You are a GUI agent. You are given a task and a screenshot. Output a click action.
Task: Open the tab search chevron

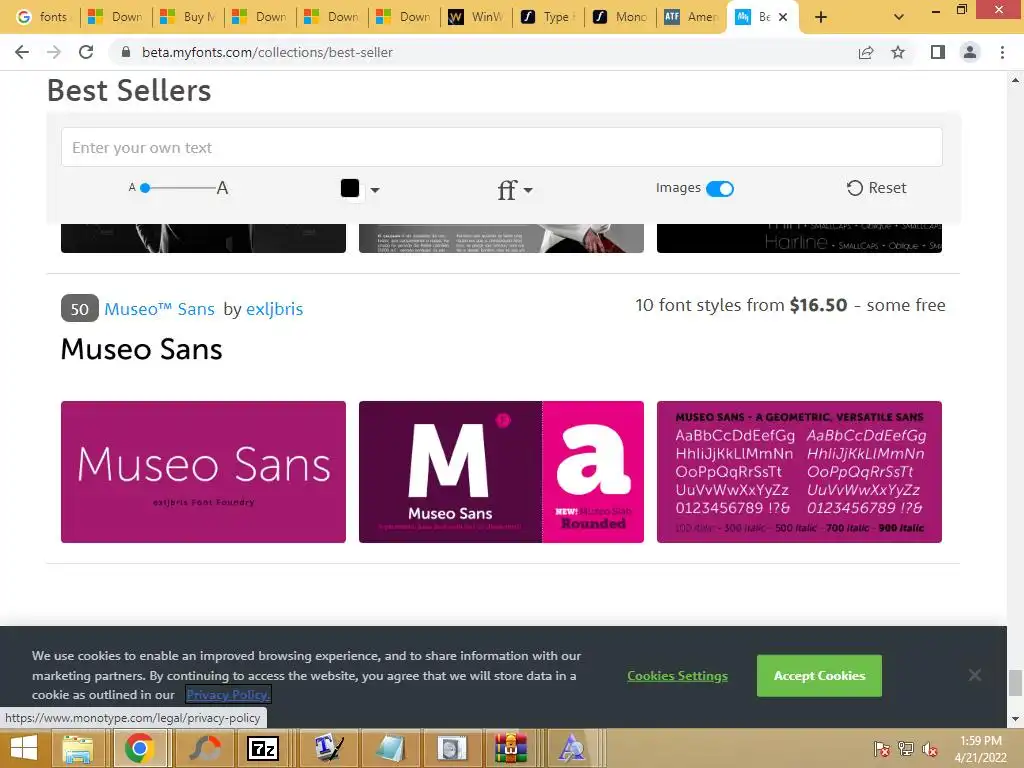899,17
